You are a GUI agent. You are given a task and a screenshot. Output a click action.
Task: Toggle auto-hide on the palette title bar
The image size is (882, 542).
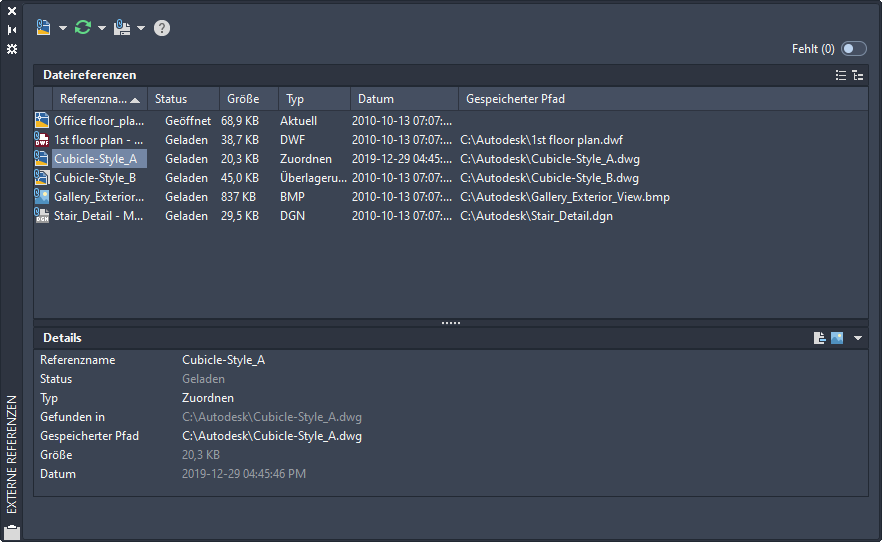(12, 30)
